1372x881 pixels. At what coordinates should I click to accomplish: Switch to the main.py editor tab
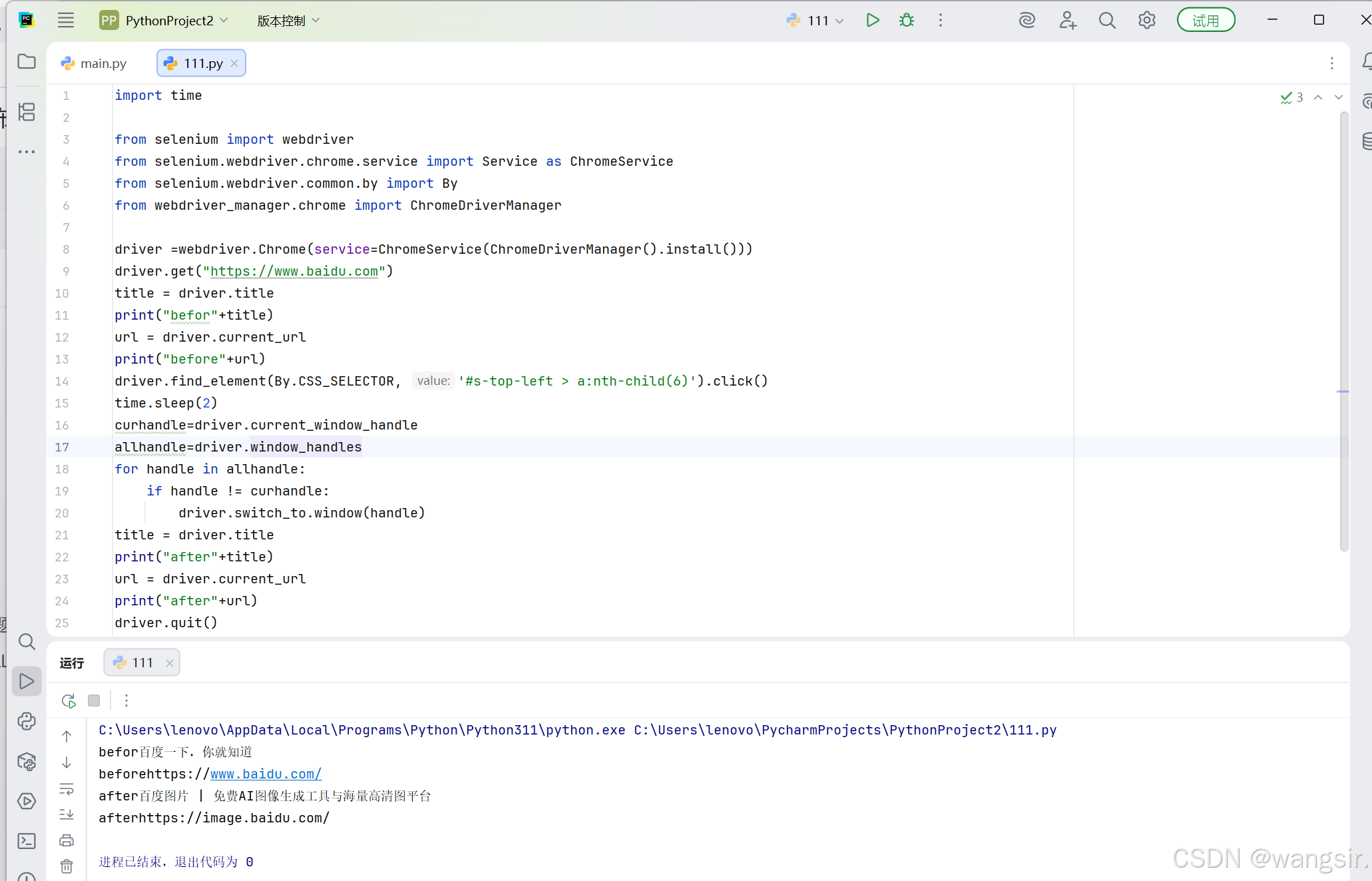[95, 63]
